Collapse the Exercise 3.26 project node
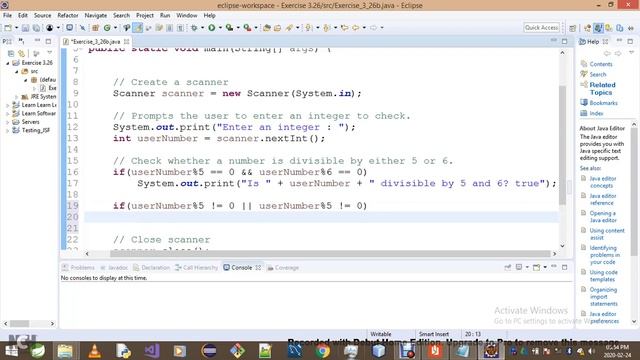This screenshot has width=640, height=360. (x=7, y=63)
